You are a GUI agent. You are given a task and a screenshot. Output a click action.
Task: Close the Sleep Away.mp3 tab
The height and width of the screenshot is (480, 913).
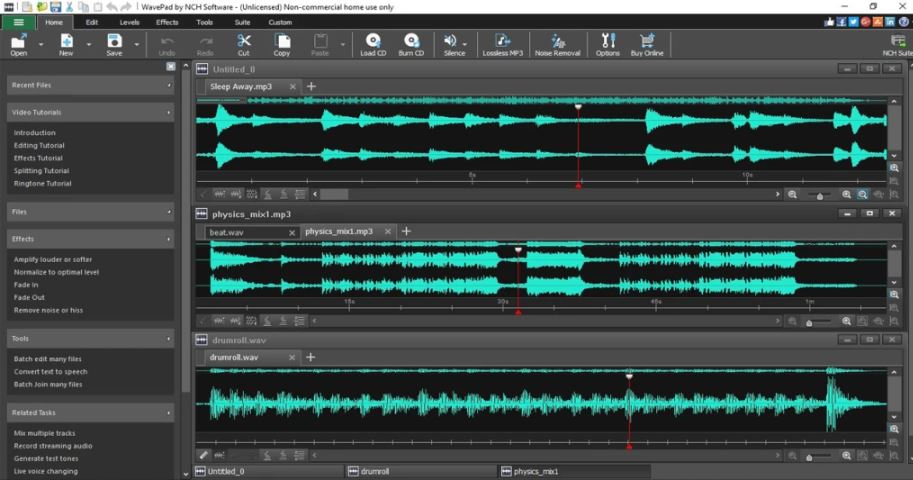pyautogui.click(x=292, y=87)
